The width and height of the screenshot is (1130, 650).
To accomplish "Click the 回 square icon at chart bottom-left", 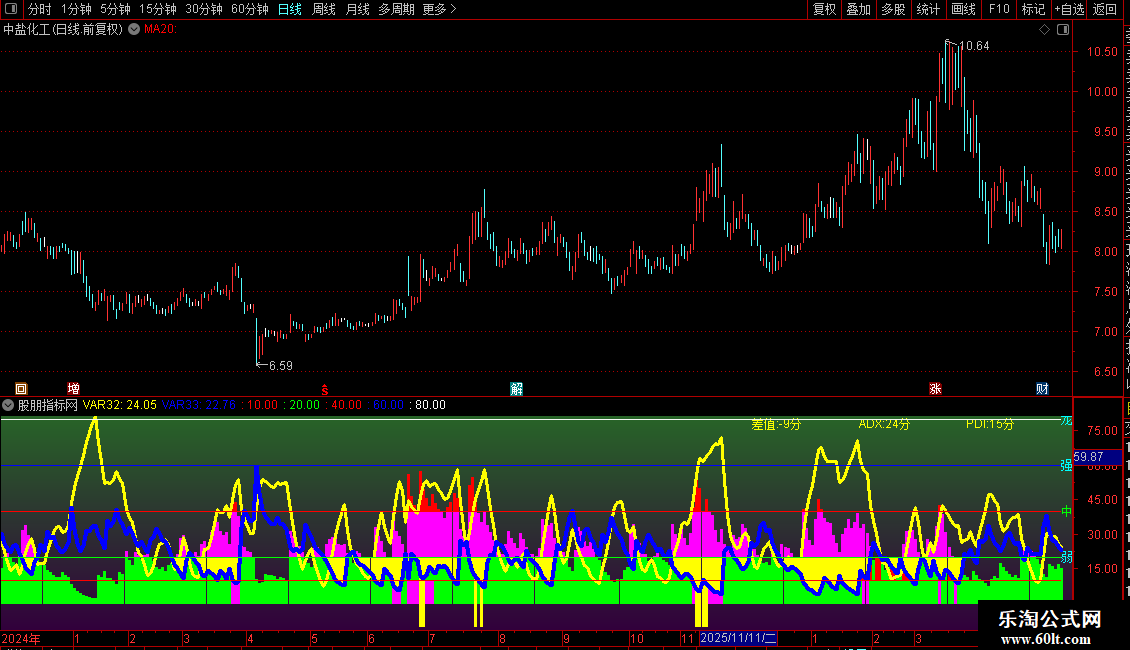I will pos(21,388).
